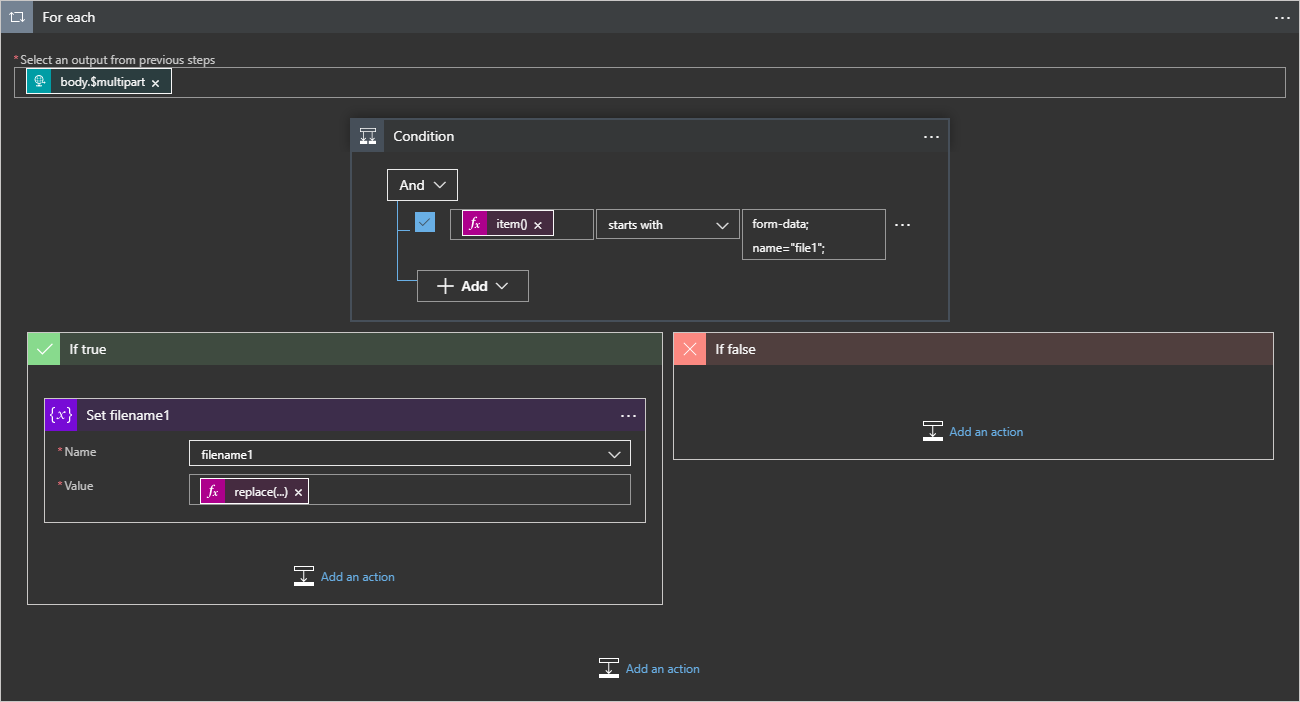The height and width of the screenshot is (702, 1300).
Task: Click the form-data condition value field
Action: click(813, 235)
